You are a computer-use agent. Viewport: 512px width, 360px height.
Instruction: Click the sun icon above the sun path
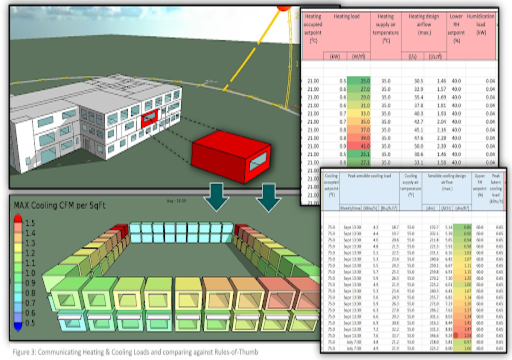[284, 7]
